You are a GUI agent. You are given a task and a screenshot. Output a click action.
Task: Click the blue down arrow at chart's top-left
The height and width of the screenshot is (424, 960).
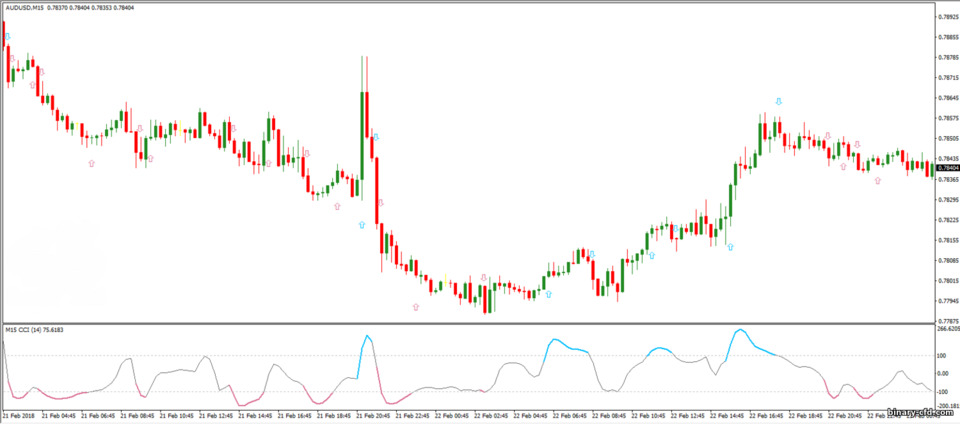coord(8,37)
